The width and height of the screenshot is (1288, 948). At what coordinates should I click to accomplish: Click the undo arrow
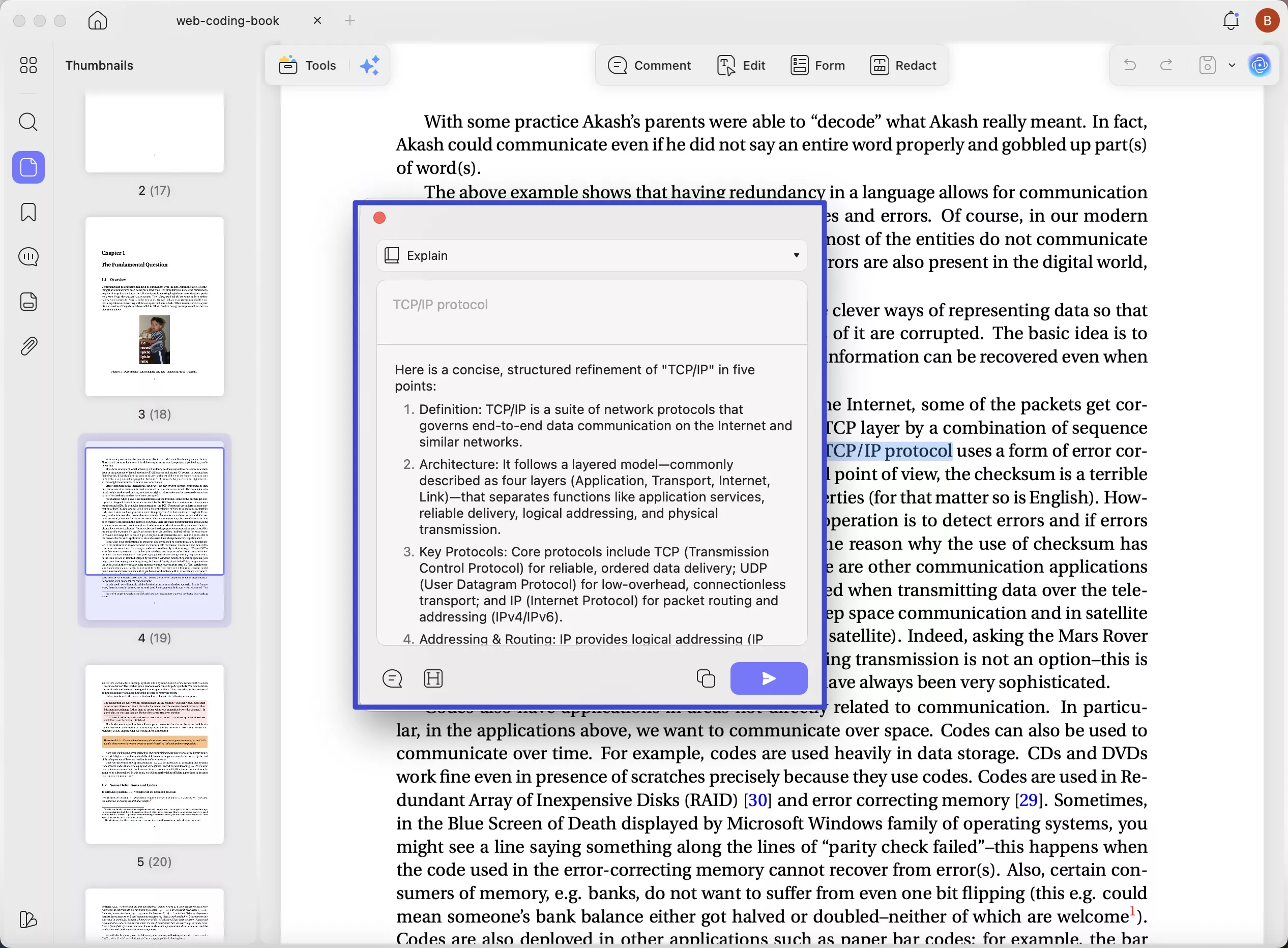[1130, 66]
